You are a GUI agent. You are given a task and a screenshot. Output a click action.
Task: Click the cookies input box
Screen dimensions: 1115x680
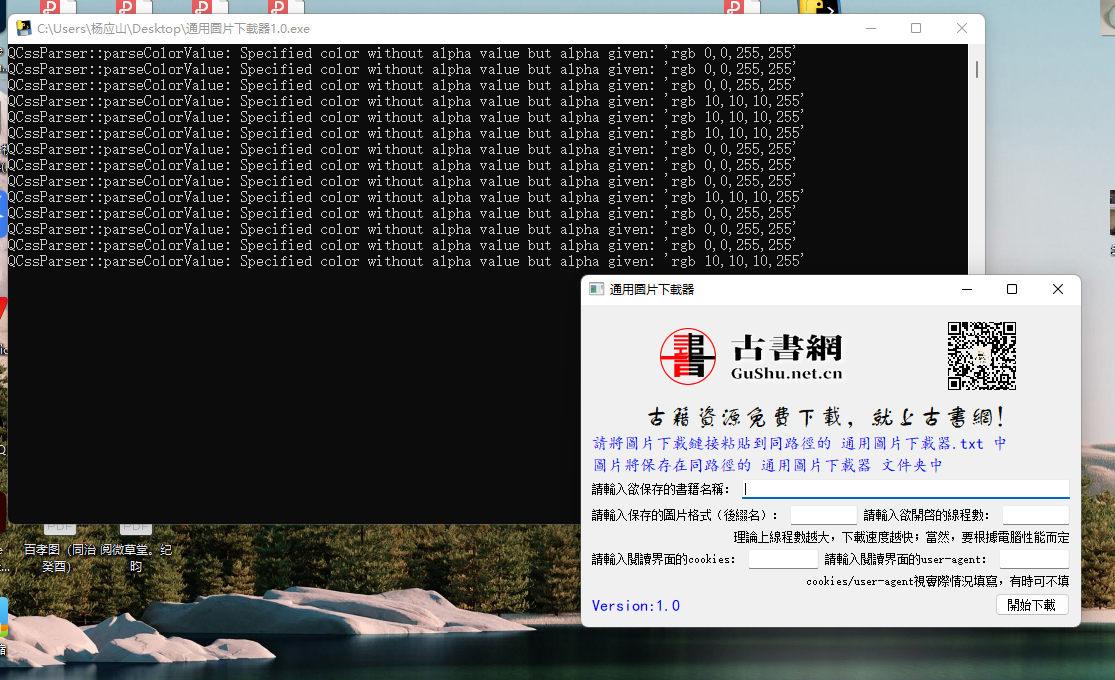click(783, 558)
